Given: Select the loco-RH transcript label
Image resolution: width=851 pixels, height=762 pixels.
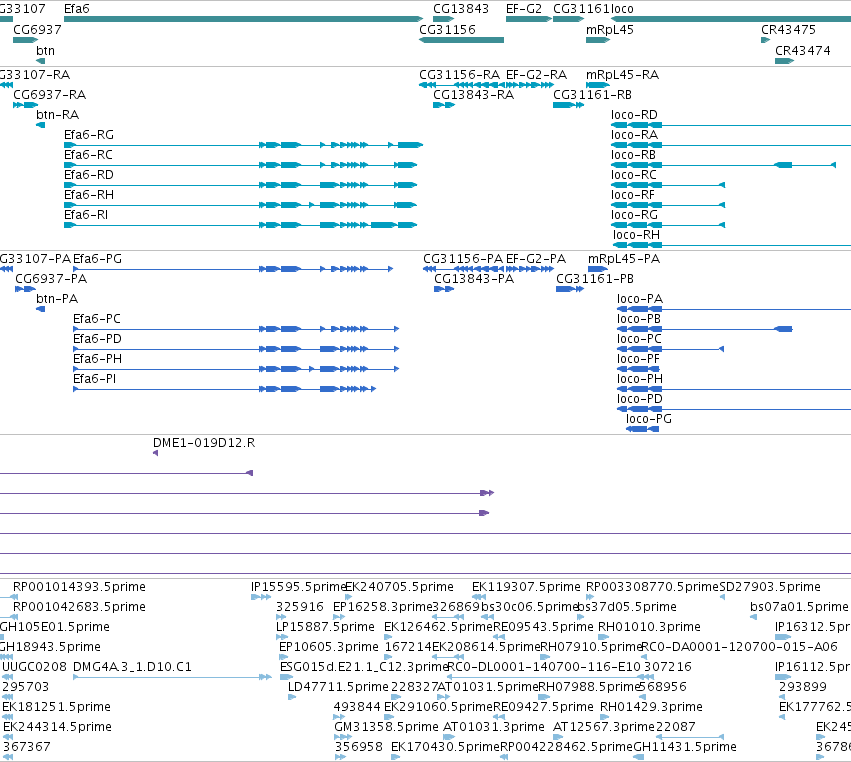Looking at the screenshot, I should coord(637,235).
